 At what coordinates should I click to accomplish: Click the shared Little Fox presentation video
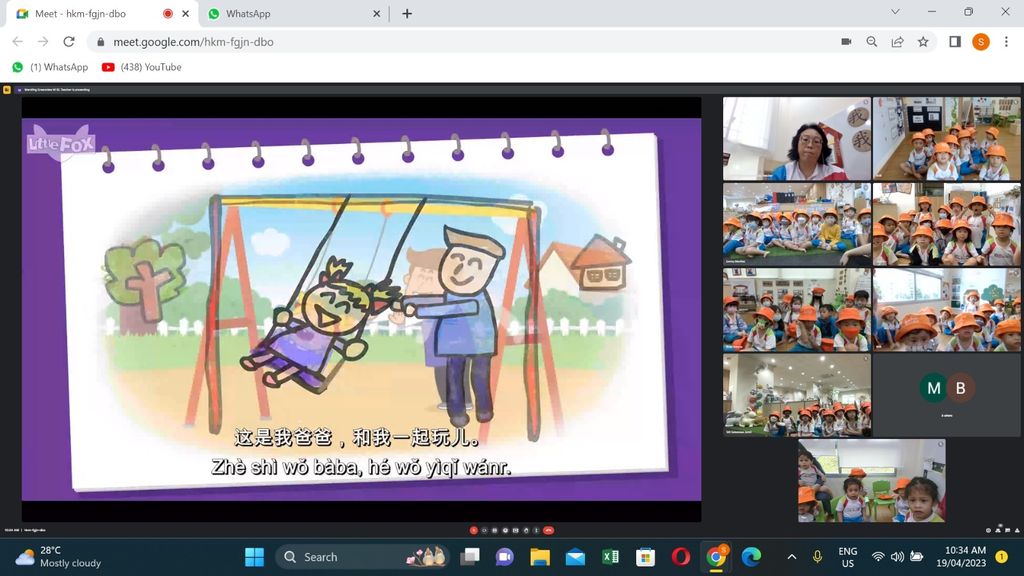click(361, 309)
